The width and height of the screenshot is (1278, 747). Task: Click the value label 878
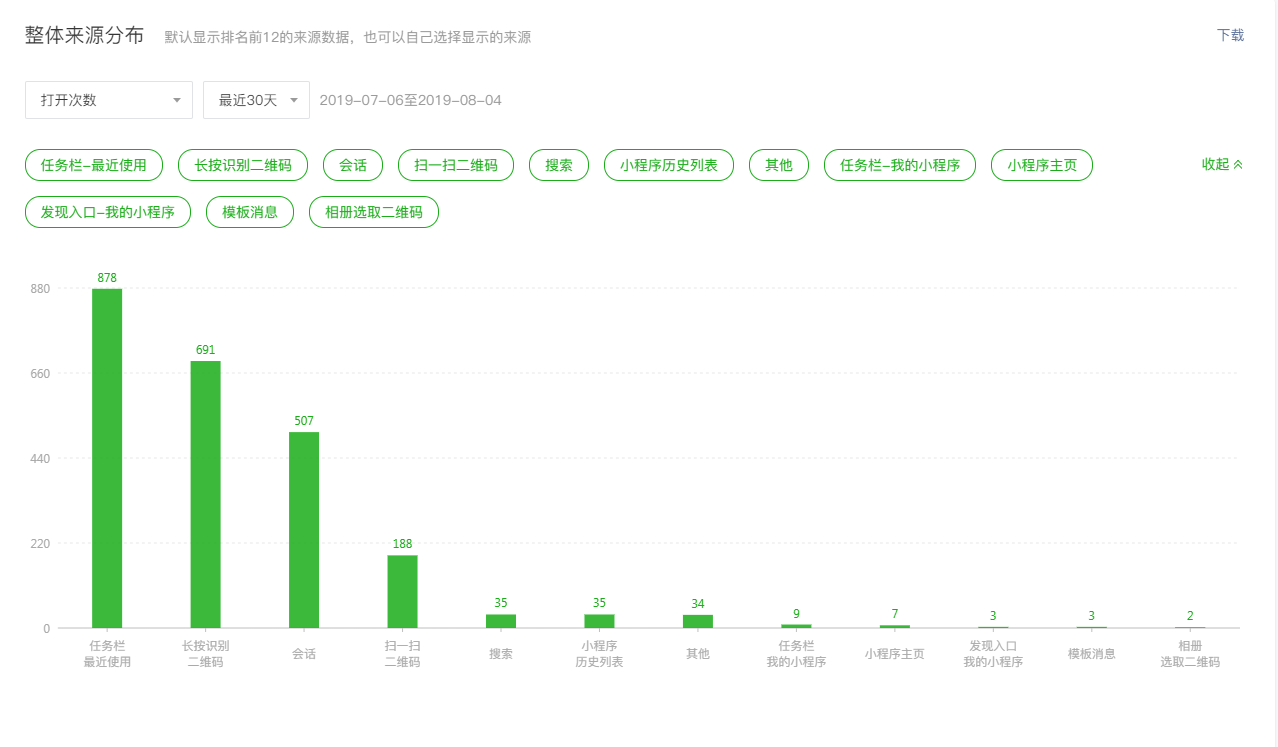tap(107, 277)
